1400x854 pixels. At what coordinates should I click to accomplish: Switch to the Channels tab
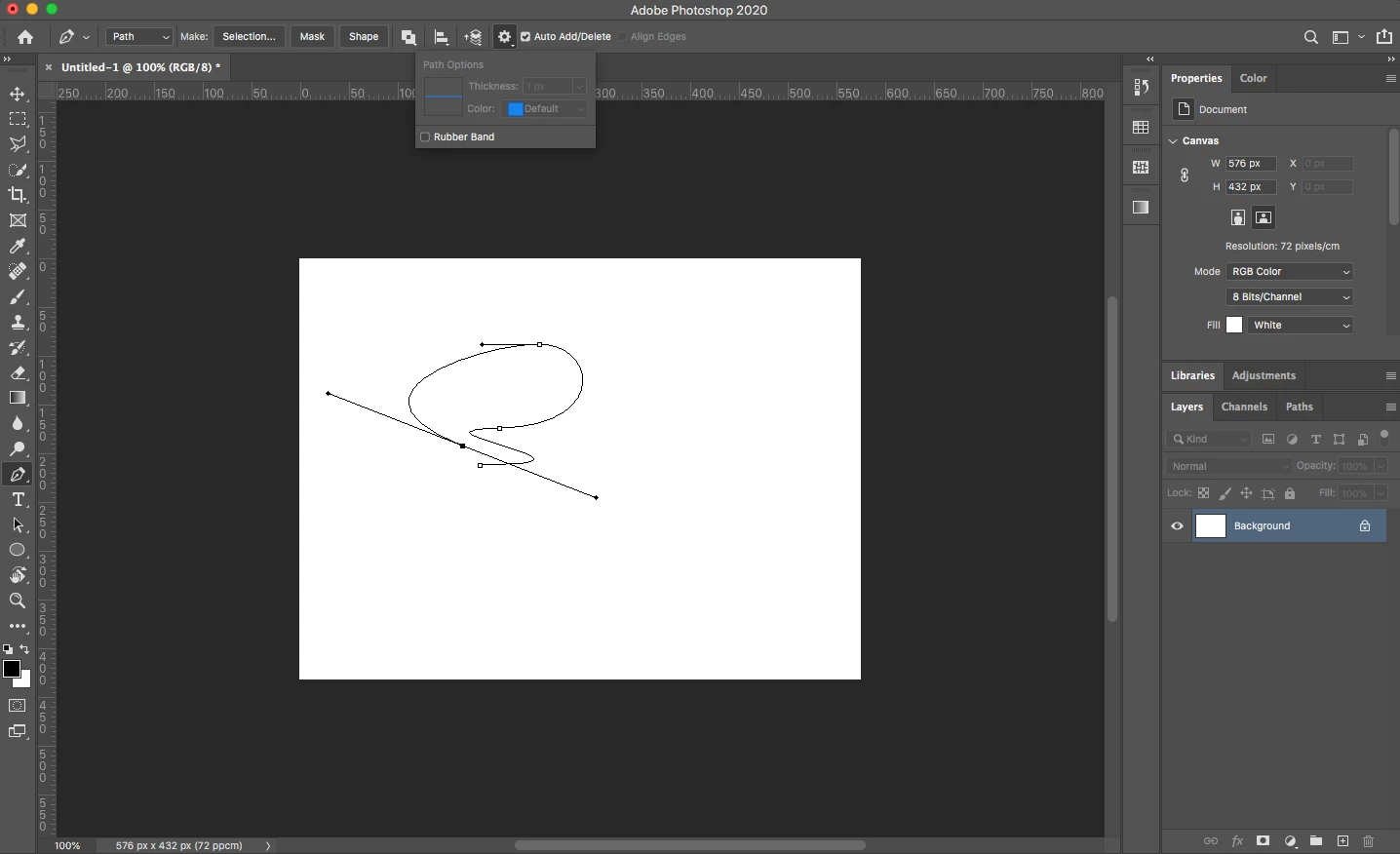(x=1244, y=408)
